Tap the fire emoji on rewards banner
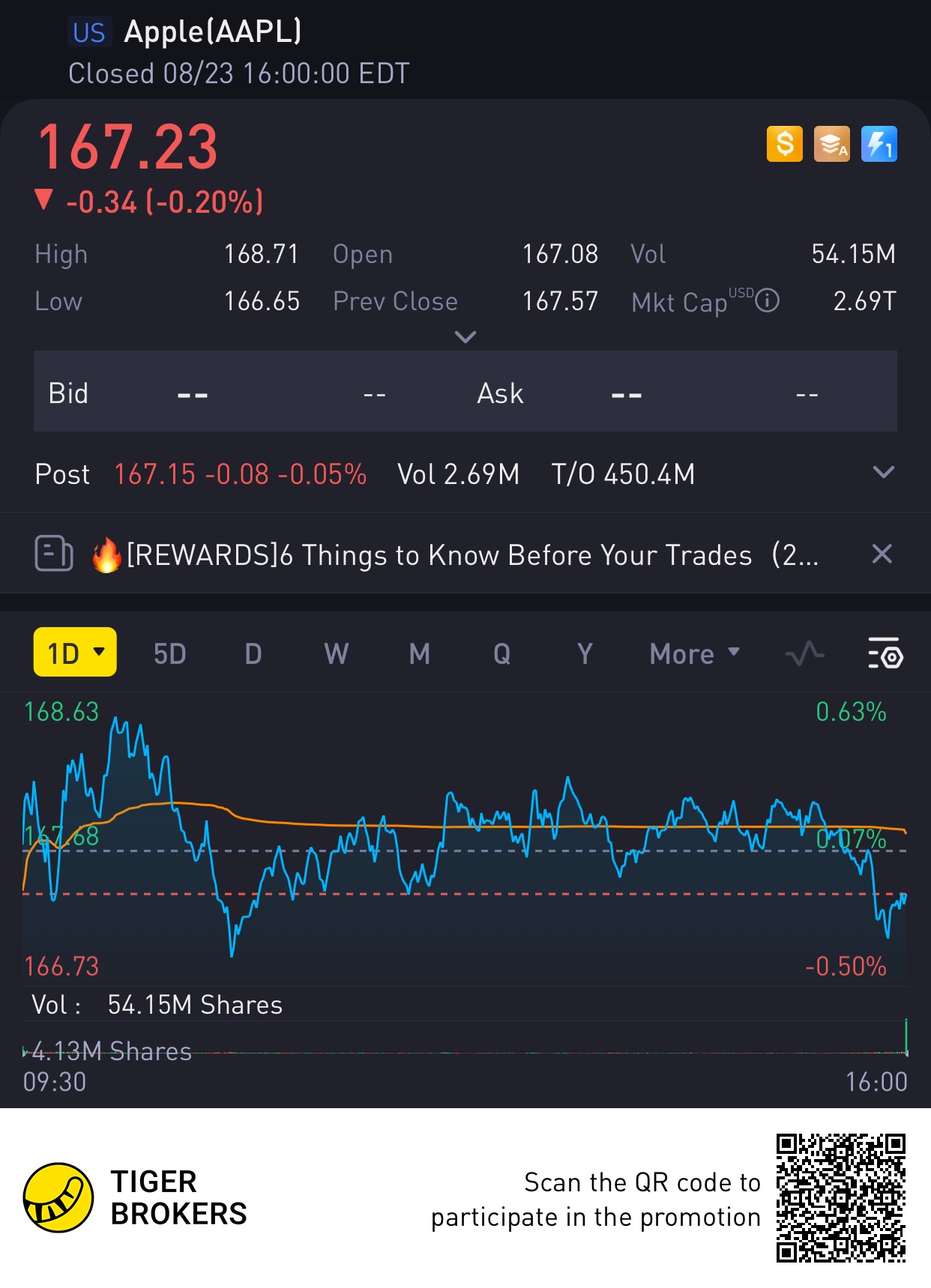 click(106, 555)
